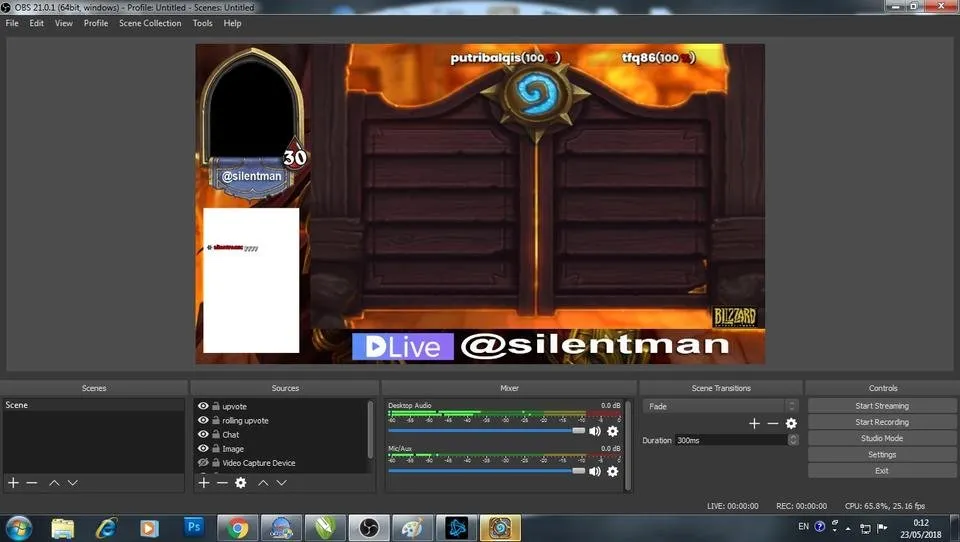Move scene down in Scenes panel
The image size is (960, 542).
(x=73, y=483)
